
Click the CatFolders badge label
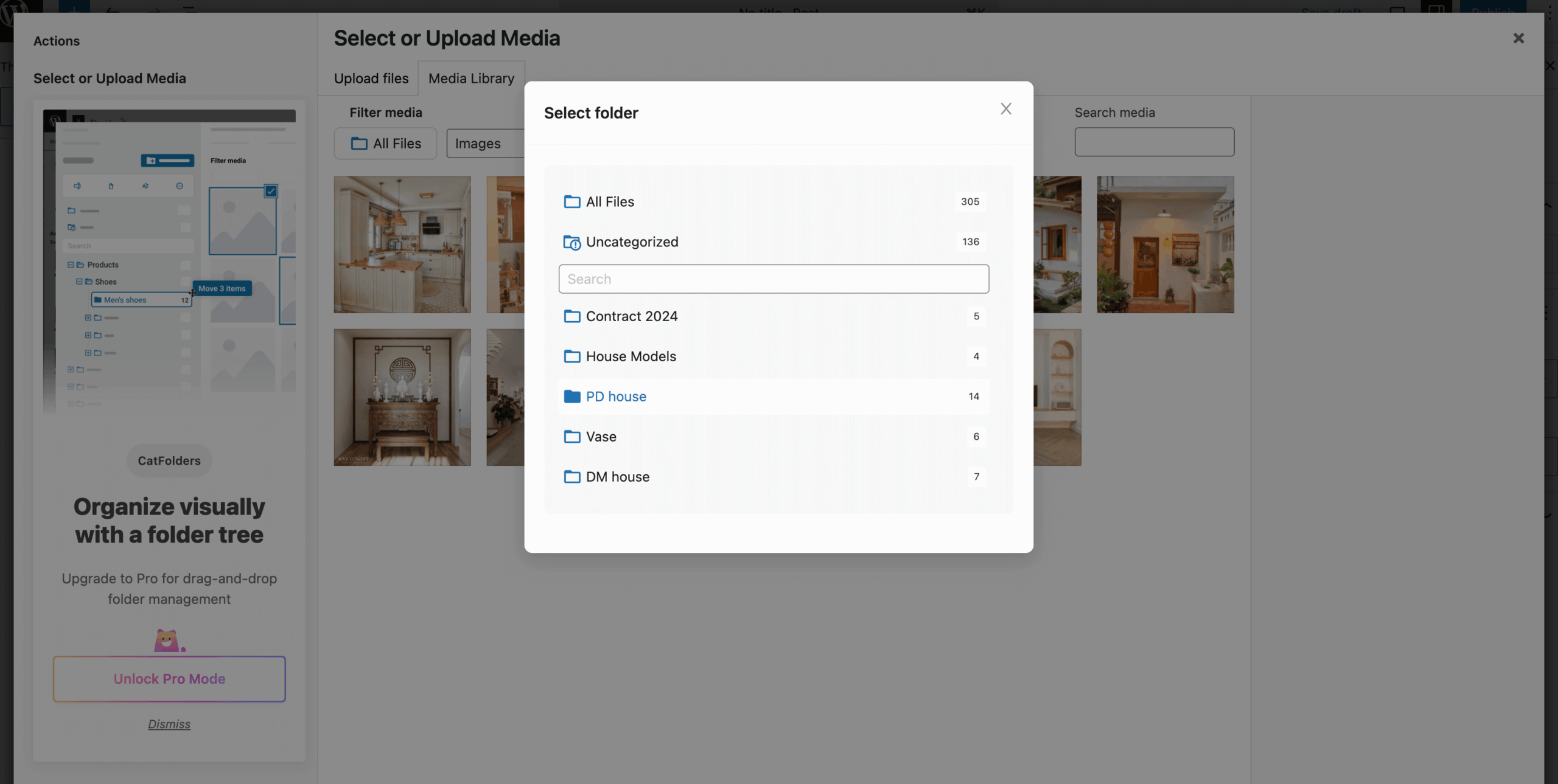[x=169, y=460]
